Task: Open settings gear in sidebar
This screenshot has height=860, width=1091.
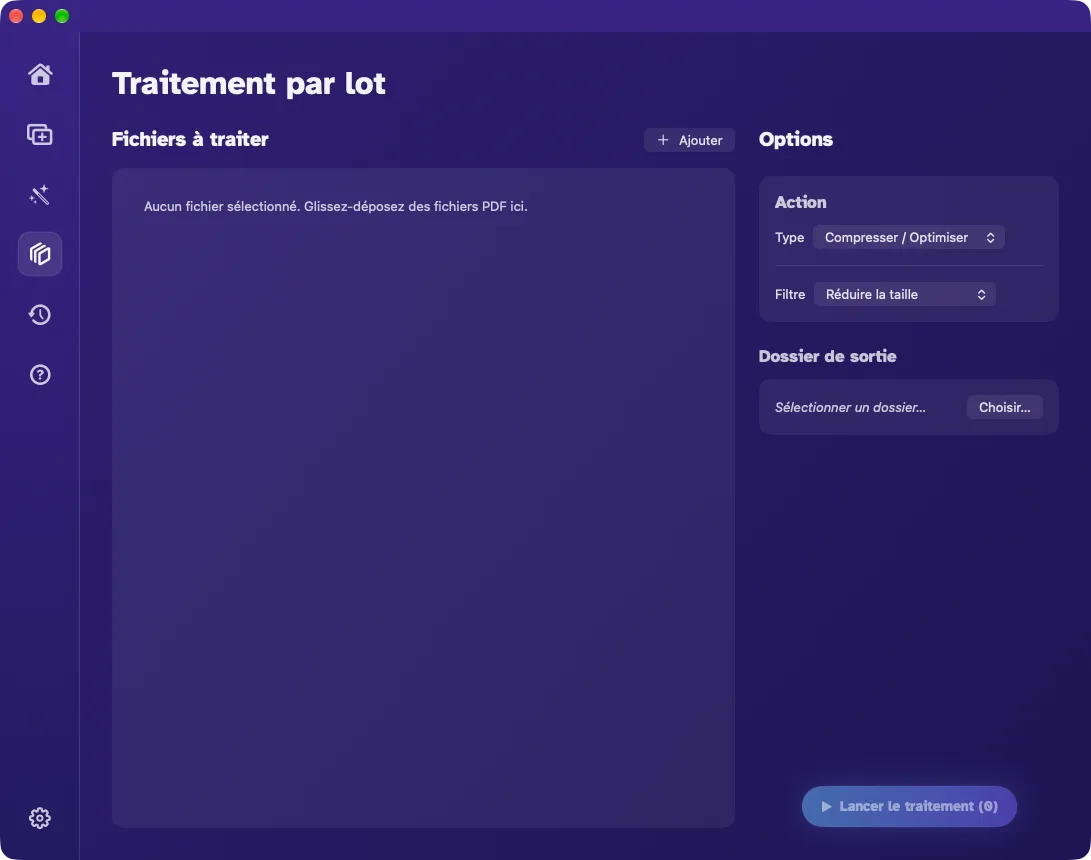Action: [x=40, y=818]
